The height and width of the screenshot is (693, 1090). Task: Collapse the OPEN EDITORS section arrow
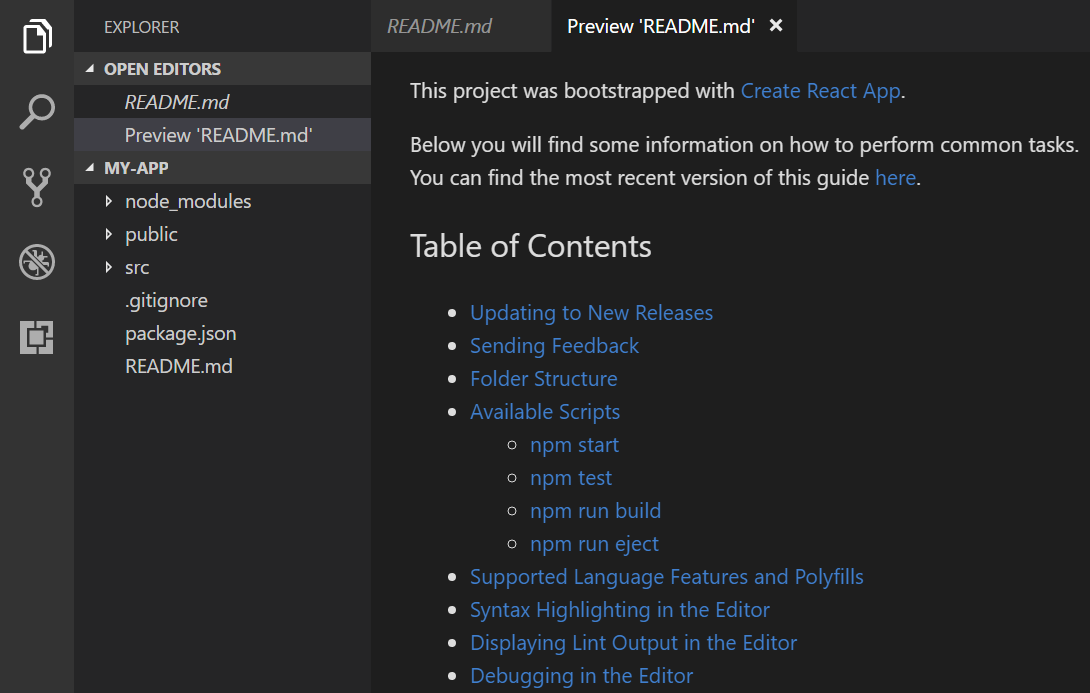point(90,69)
